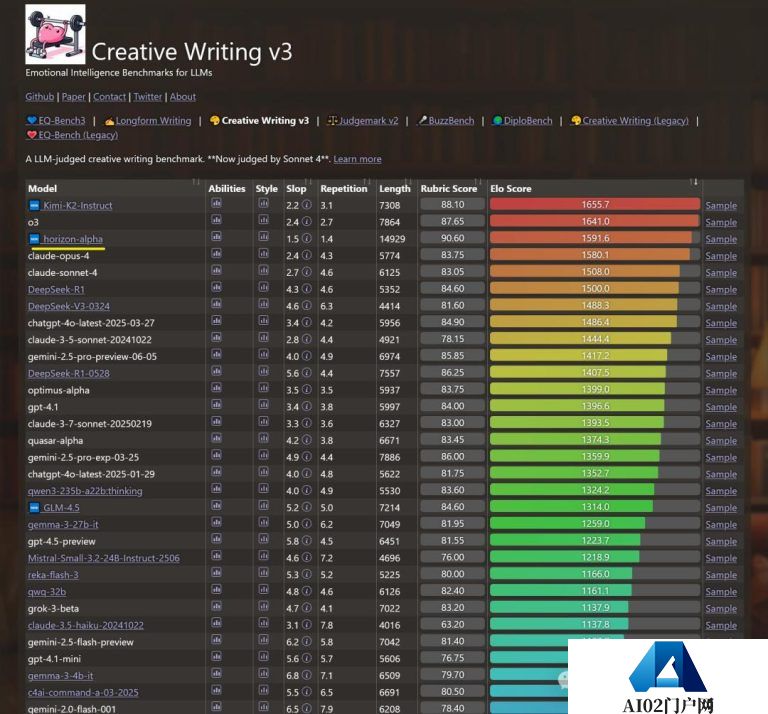This screenshot has height=714, width=768.
Task: Open Abilities chart icon for DeepSeek-R1 row
Action: click(216, 287)
